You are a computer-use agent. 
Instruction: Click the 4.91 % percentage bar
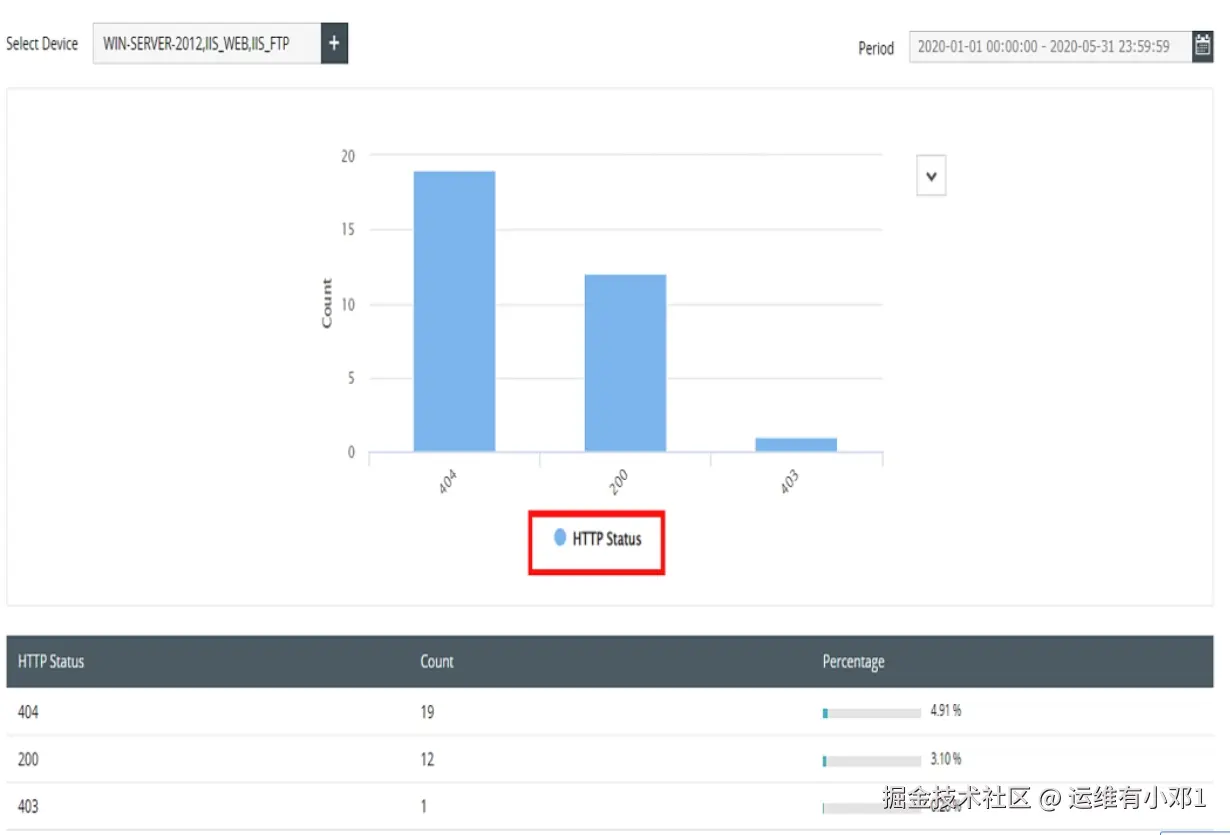(x=871, y=713)
